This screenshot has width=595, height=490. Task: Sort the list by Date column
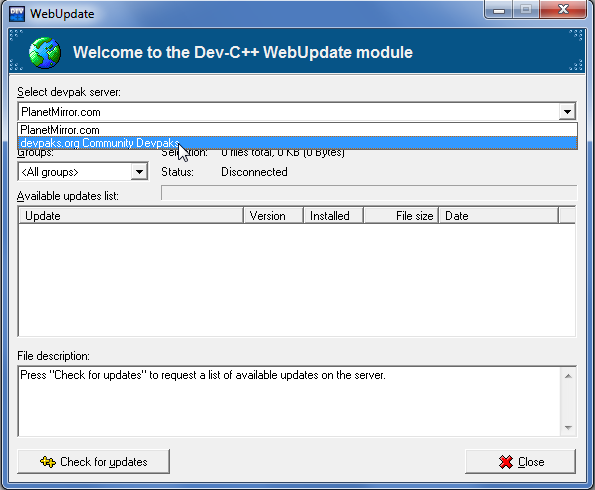click(499, 216)
